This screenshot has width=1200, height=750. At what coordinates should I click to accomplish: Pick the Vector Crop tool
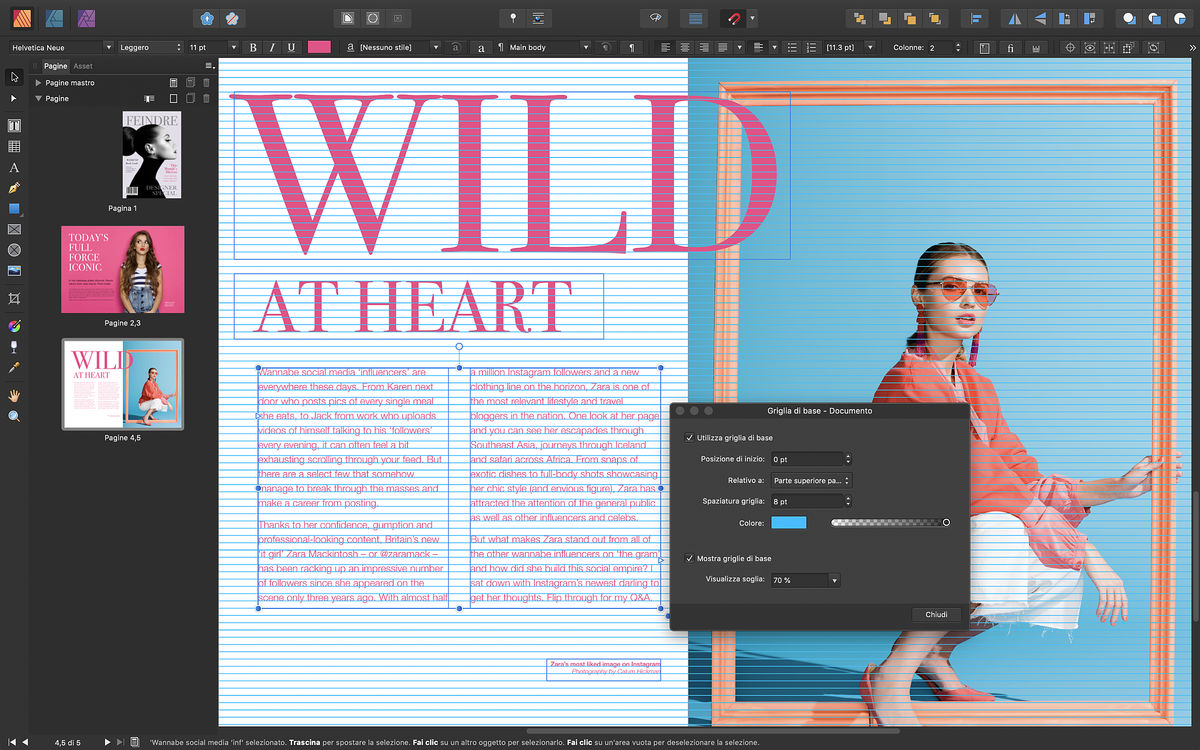pyautogui.click(x=14, y=298)
